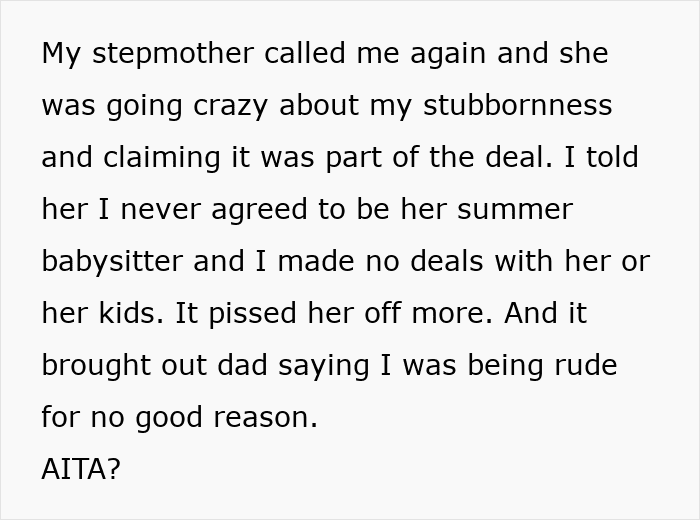
Task: Click the word "crazy" in second line
Action: tap(230, 107)
